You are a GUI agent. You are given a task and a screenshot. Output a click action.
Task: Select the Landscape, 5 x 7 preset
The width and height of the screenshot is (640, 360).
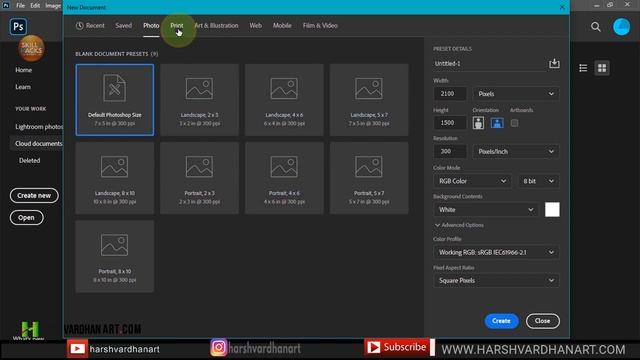(369, 100)
